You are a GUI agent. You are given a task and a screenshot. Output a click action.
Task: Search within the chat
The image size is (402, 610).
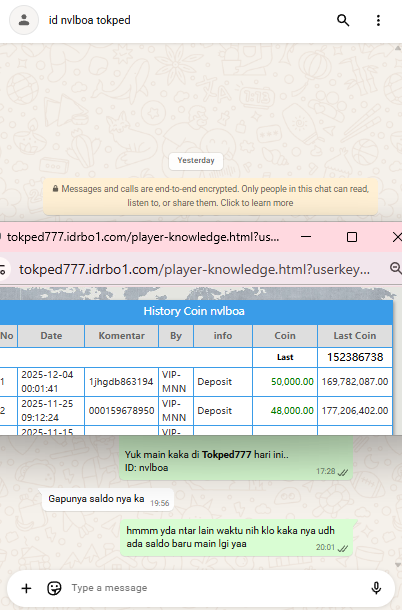pos(343,20)
